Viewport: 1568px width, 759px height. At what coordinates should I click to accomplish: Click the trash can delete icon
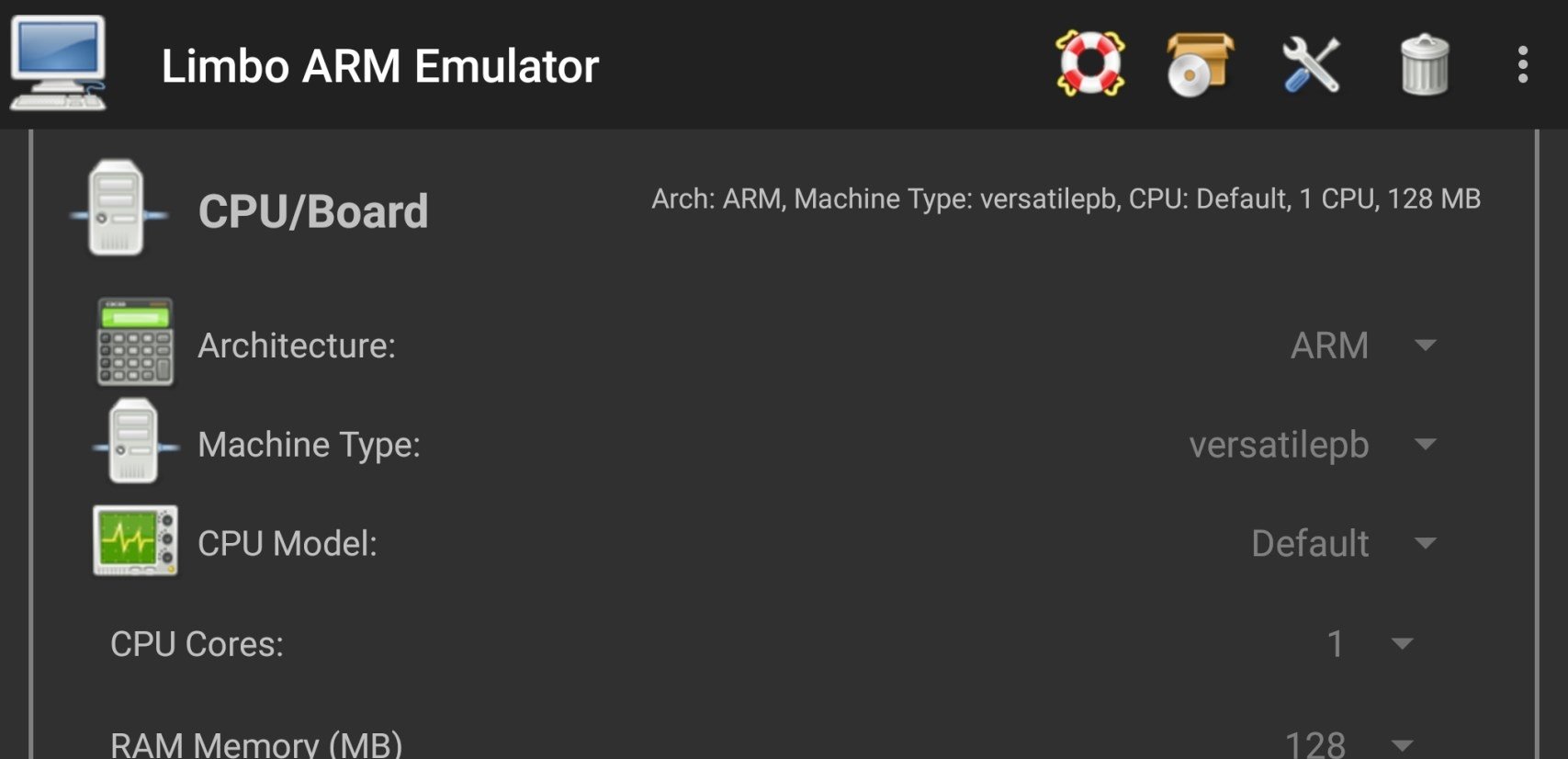[x=1425, y=64]
